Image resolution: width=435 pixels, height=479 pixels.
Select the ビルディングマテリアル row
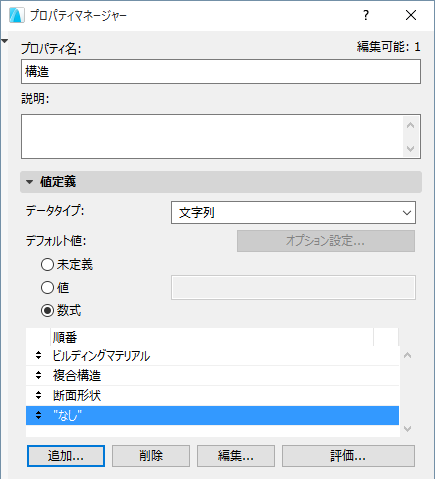pos(212,356)
